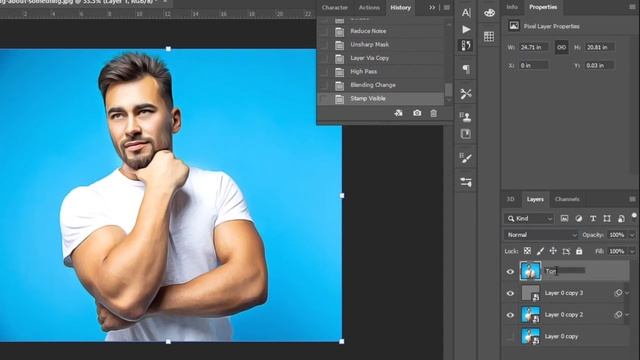The height and width of the screenshot is (360, 640).
Task: Click the Layer 0 copy 3 thumbnail
Action: coord(531,293)
